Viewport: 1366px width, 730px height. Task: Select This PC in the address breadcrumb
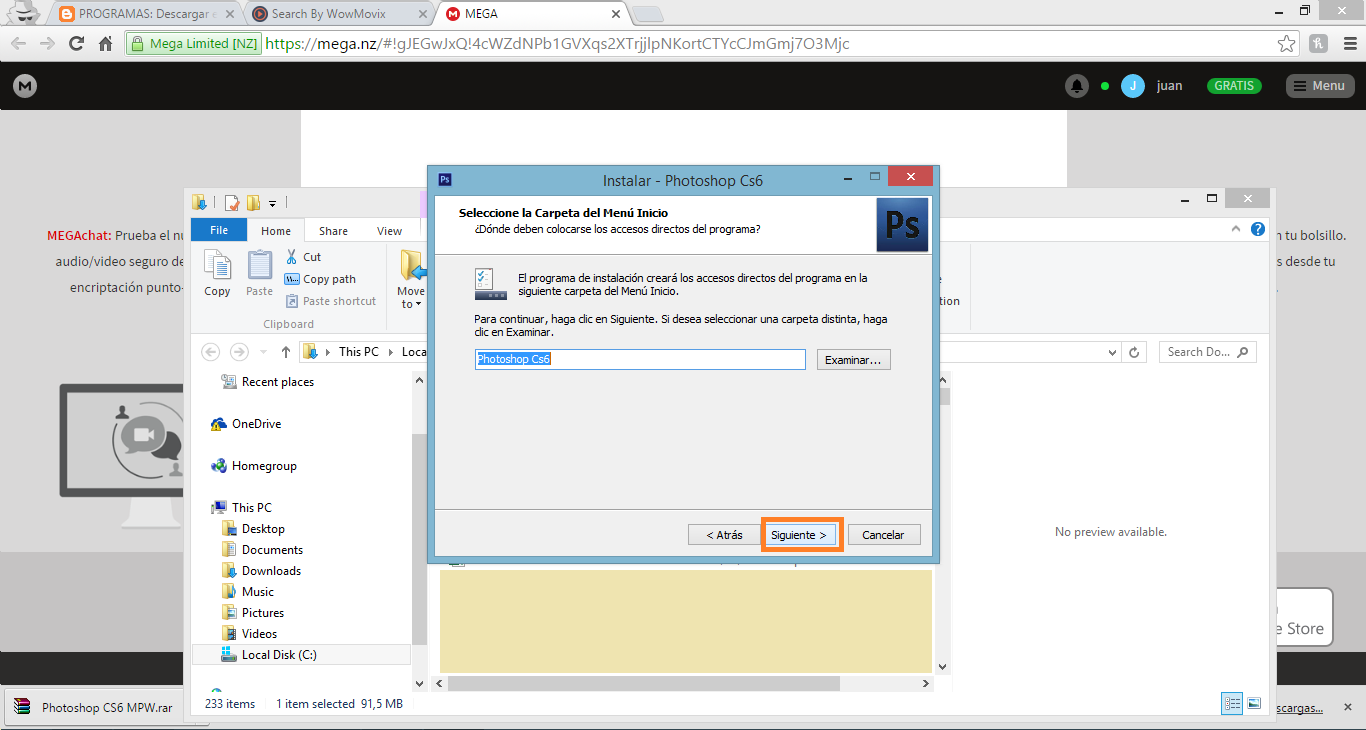tap(358, 352)
